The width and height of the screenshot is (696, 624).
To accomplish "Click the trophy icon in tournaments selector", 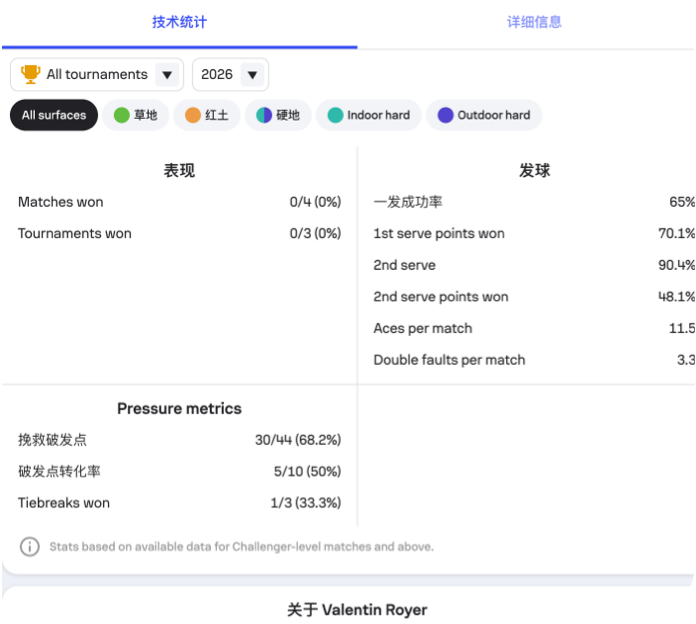I will (31, 74).
